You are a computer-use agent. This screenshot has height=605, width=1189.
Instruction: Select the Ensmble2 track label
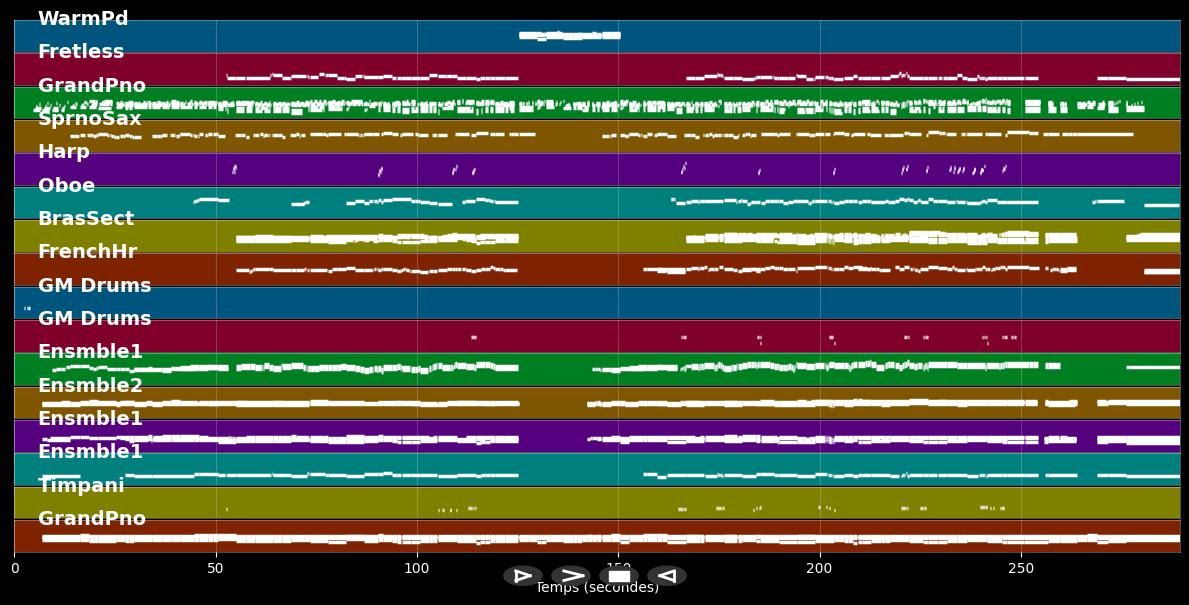tap(91, 386)
